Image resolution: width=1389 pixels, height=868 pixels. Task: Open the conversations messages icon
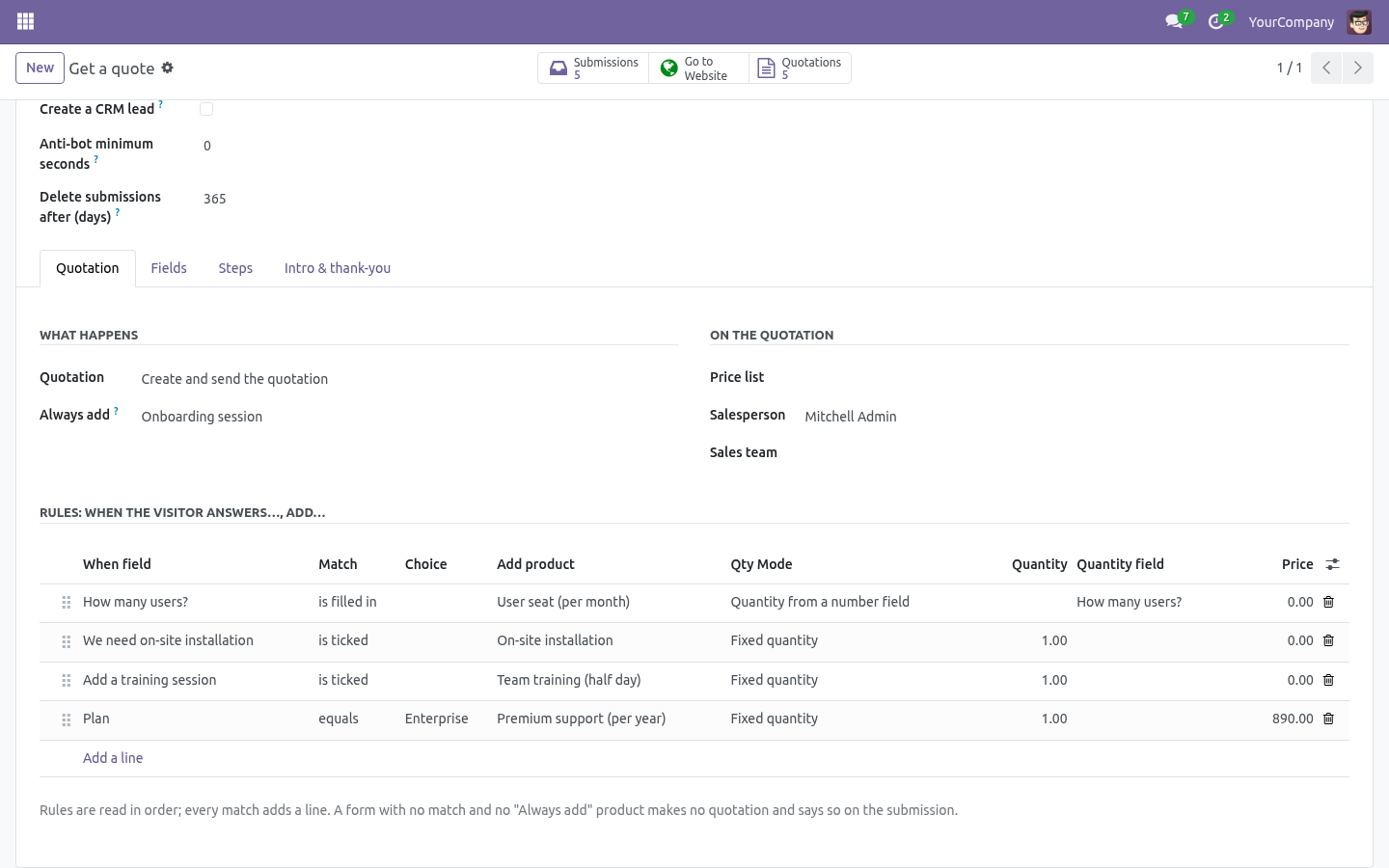pos(1175,21)
